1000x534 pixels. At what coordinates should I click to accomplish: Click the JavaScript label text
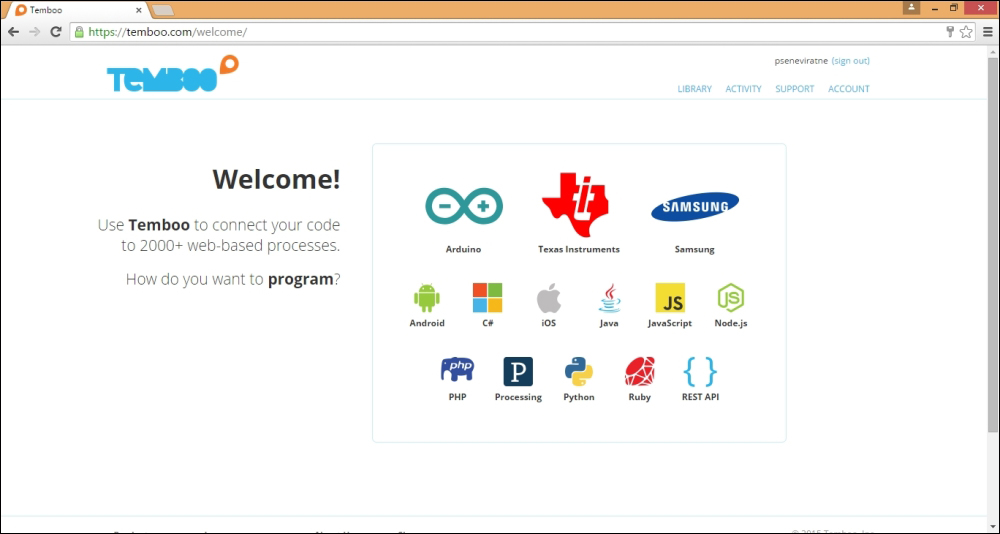[670, 323]
